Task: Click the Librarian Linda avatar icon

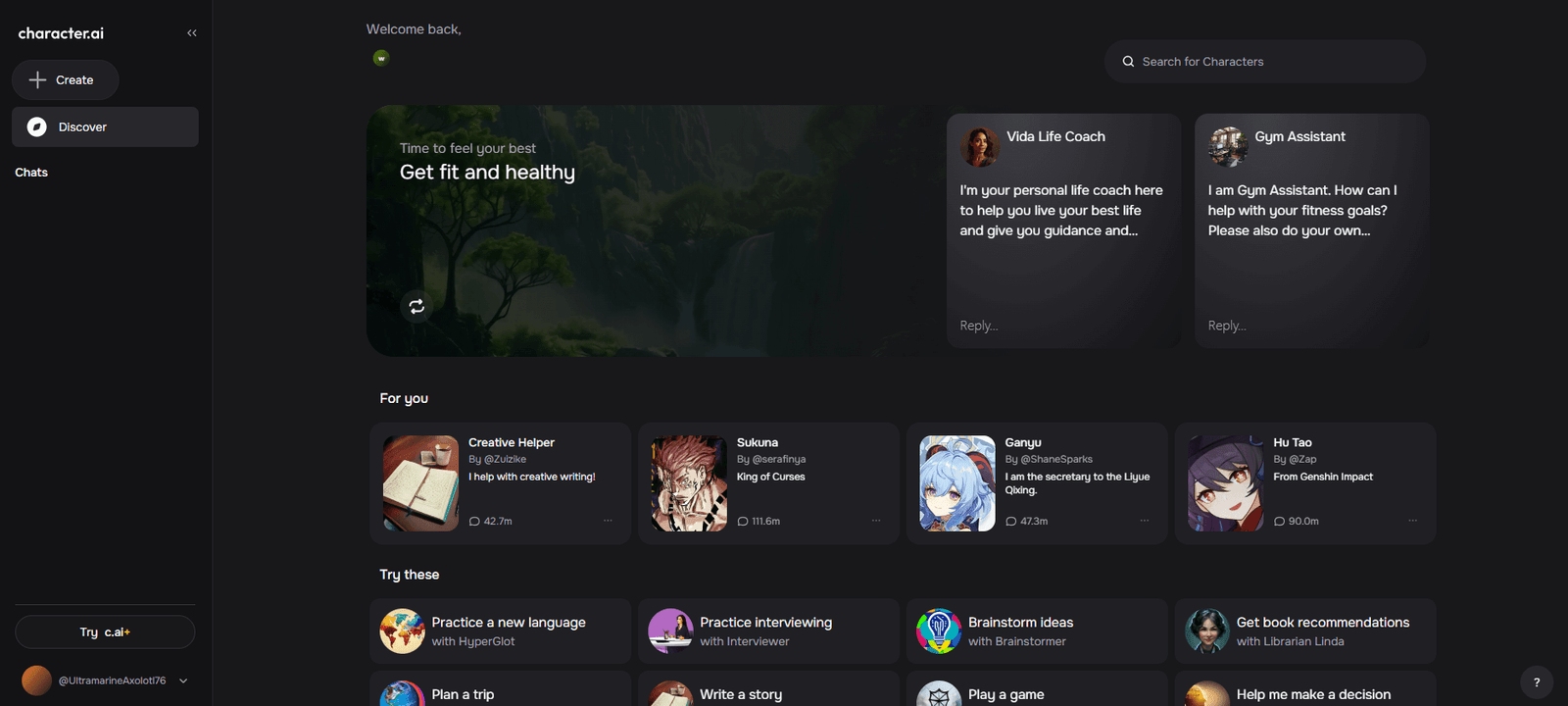Action: coord(1207,631)
